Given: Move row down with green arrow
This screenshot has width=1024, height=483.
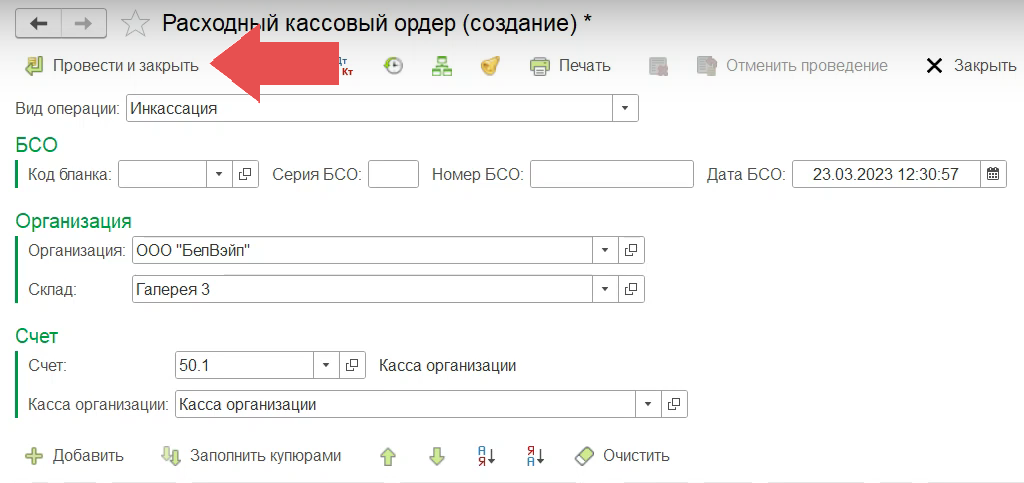Looking at the screenshot, I should pyautogui.click(x=436, y=456).
